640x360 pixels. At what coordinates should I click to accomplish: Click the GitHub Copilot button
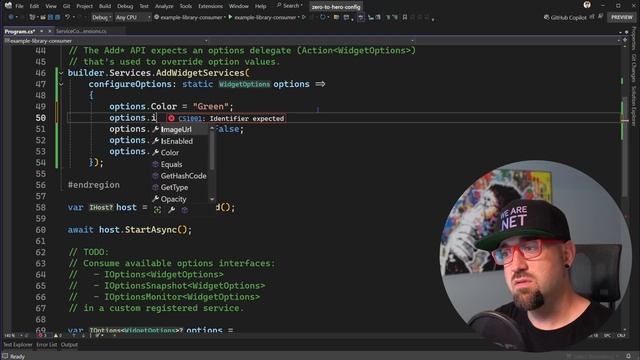[x=565, y=17]
